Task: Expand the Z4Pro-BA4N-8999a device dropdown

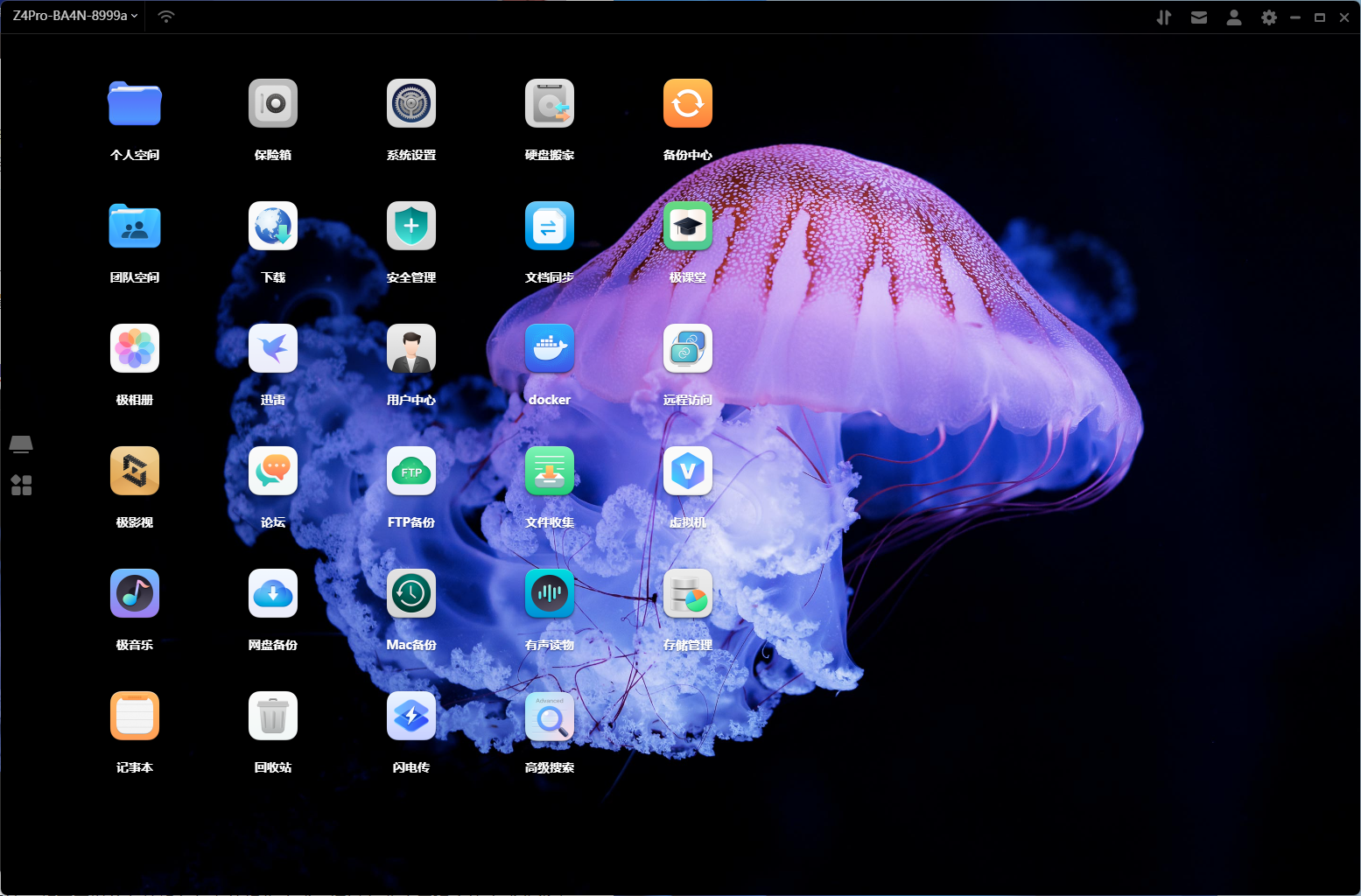Action: [75, 16]
